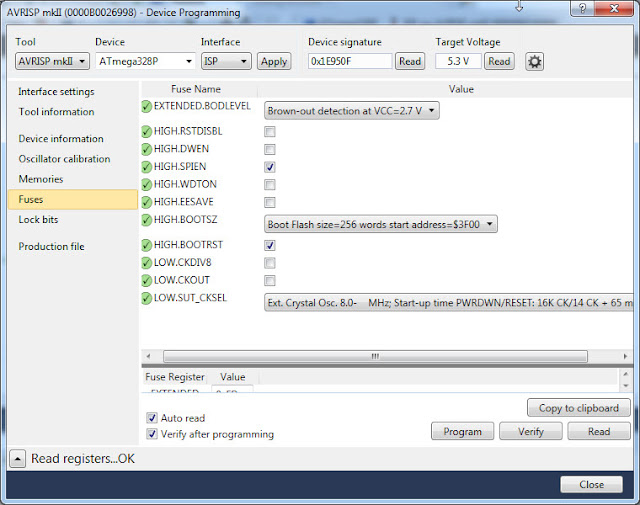The height and width of the screenshot is (505, 640).
Task: Select the Fuses page
Action: point(73,199)
